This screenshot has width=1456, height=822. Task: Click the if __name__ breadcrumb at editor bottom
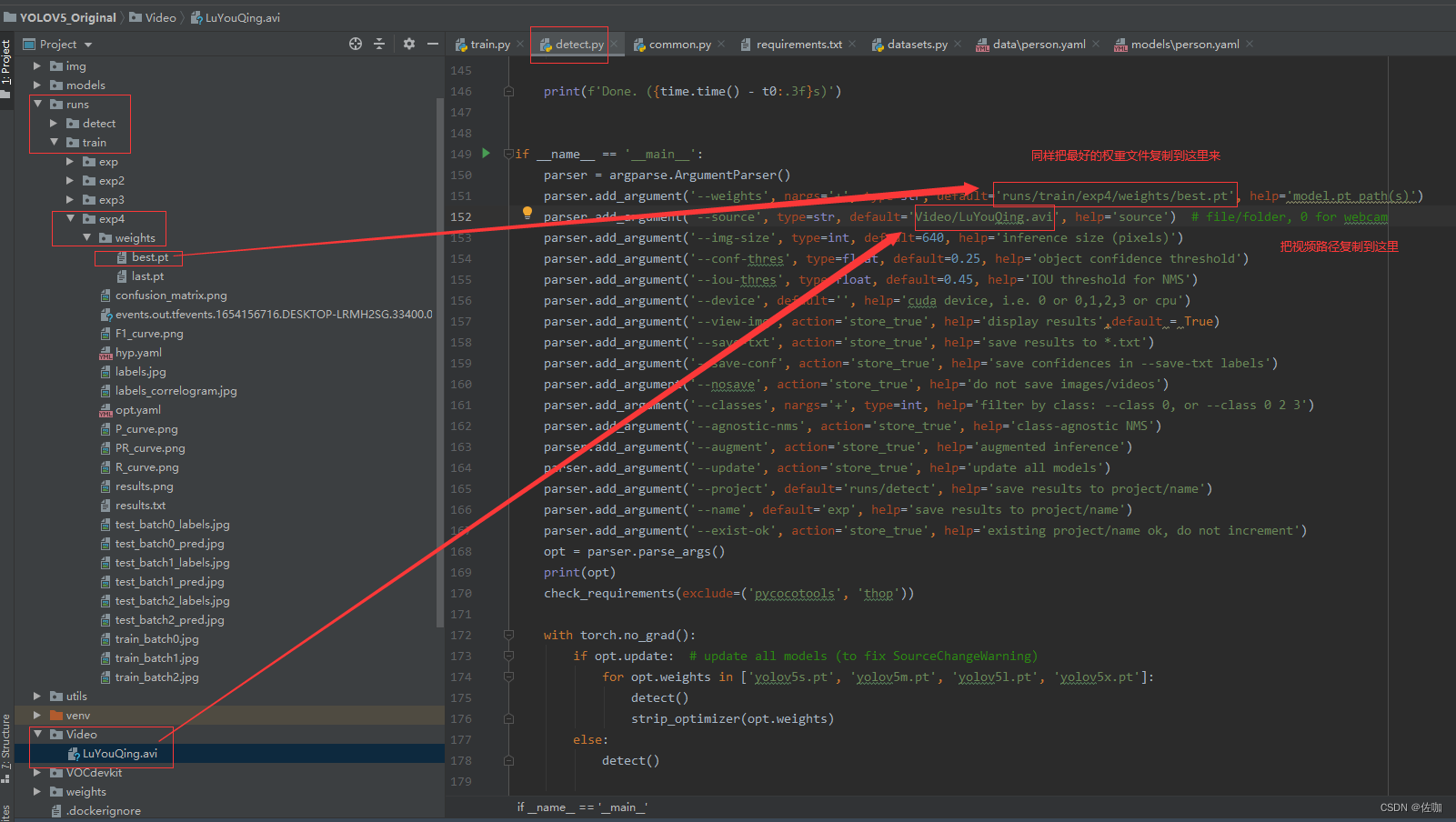tap(582, 807)
